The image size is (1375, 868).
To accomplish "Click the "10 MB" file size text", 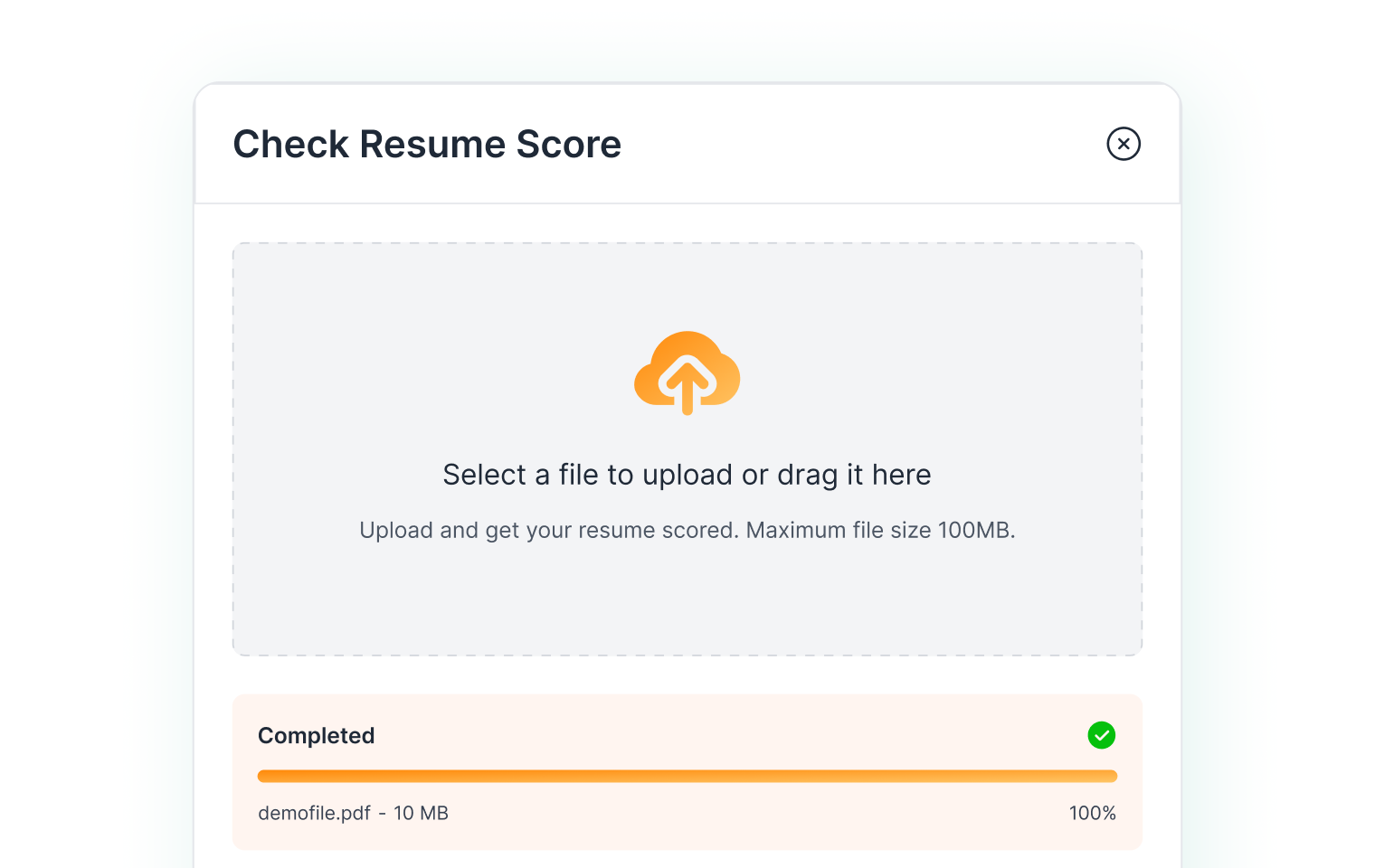I will [x=421, y=813].
